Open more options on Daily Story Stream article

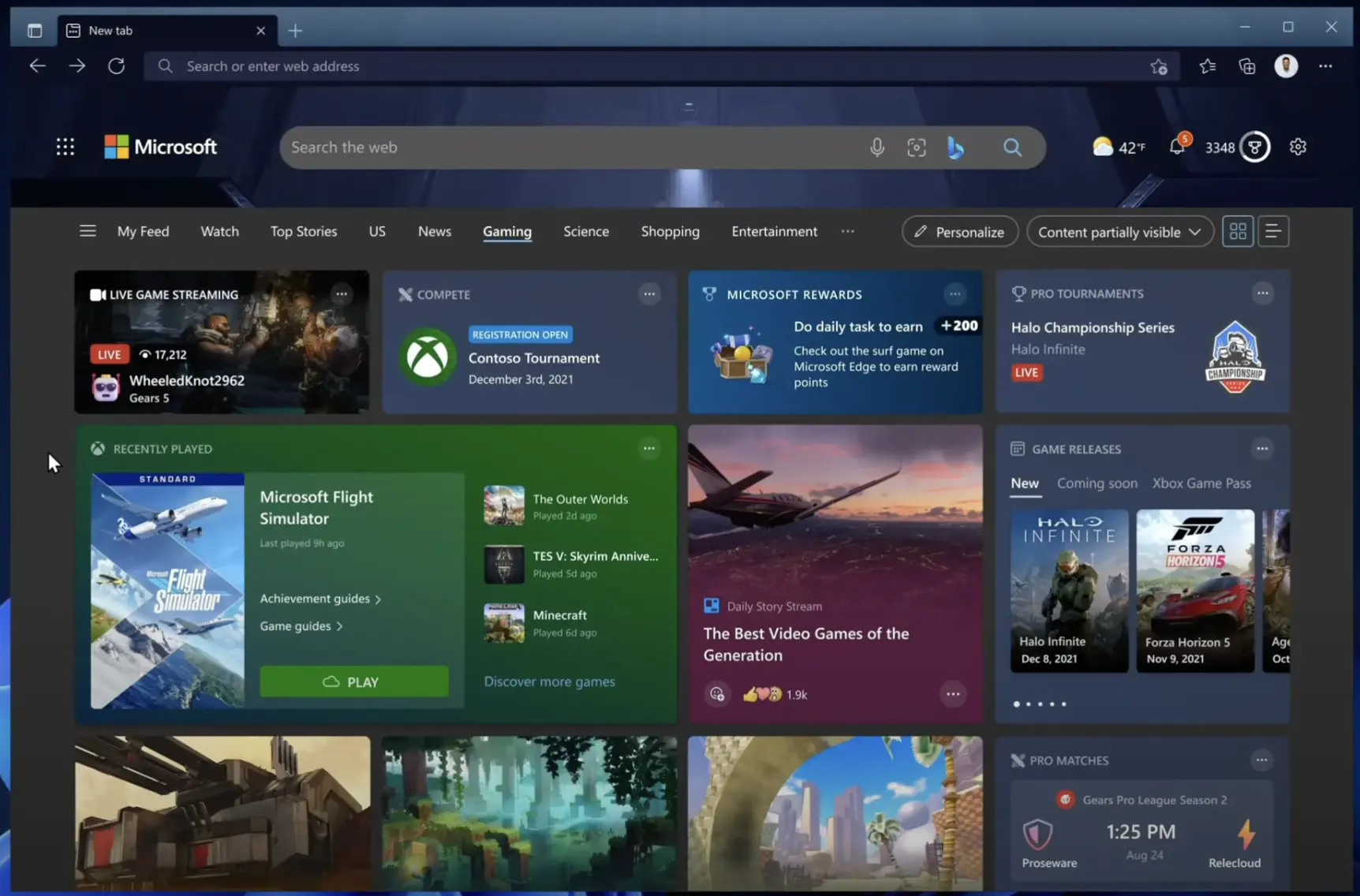(x=953, y=694)
